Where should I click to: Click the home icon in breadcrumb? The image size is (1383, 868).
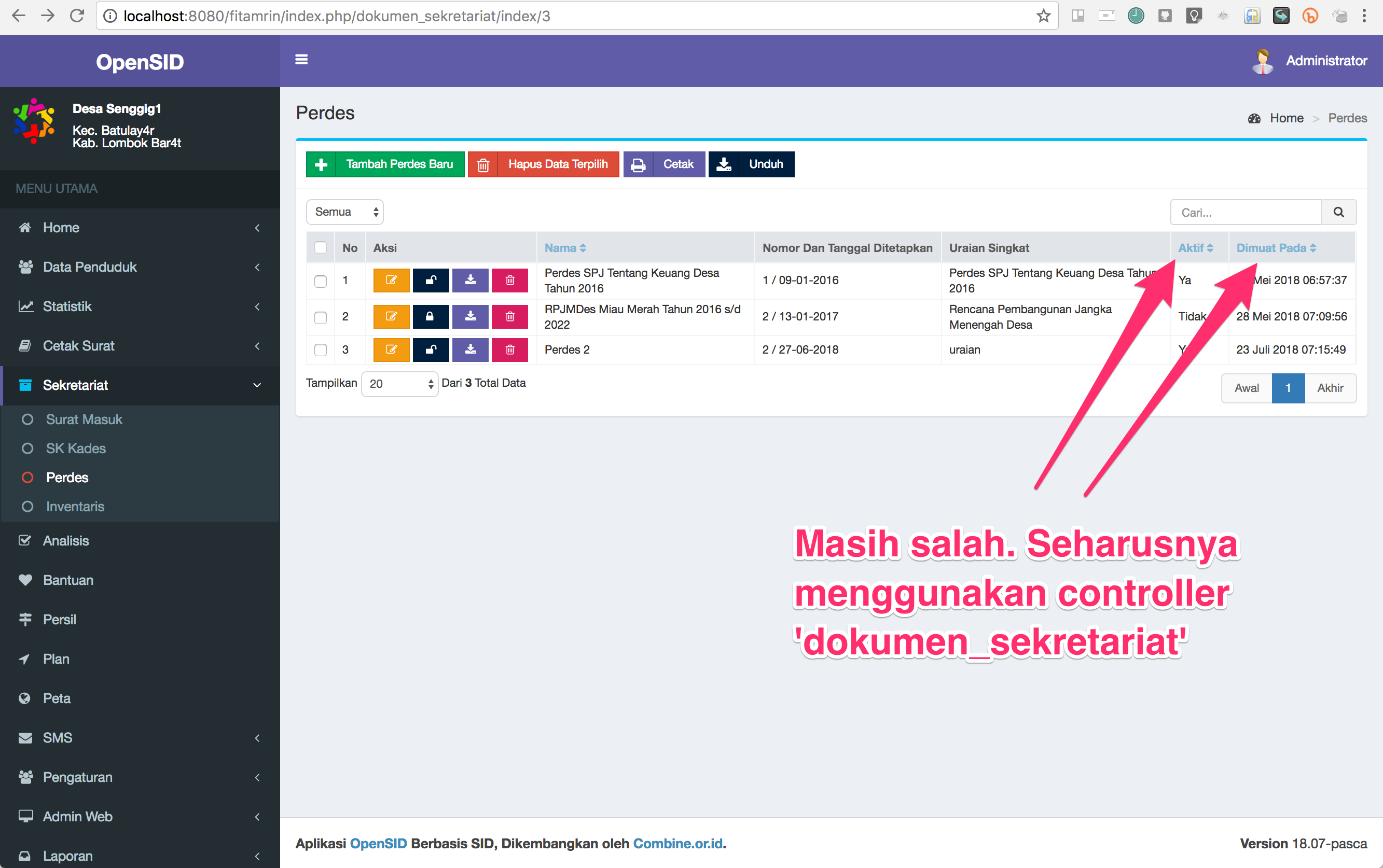(x=1254, y=118)
